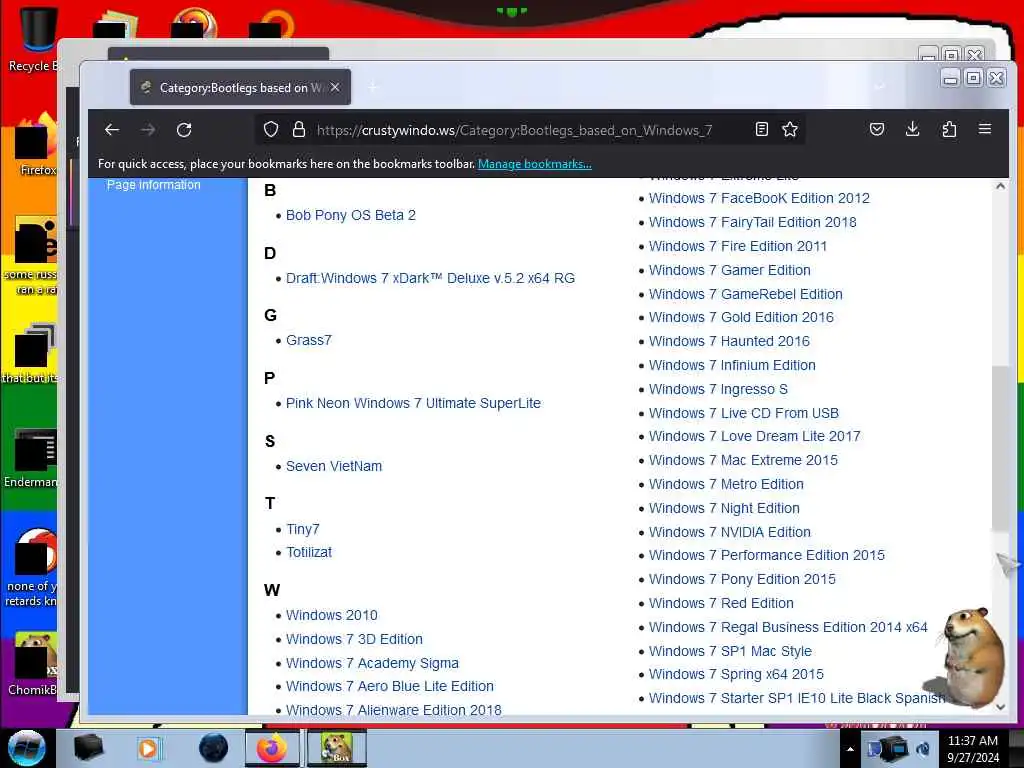1024x768 pixels.
Task: Open the Extensions puzzle icon
Action: (949, 129)
